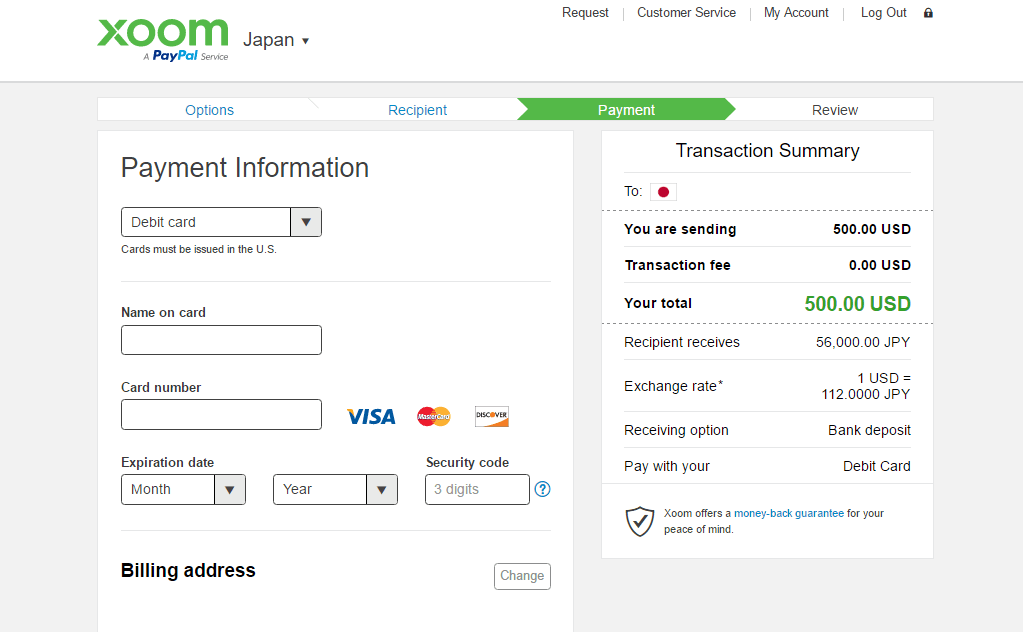Screen dimensions: 1023x632
Task: Open Customer Service page
Action: pyautogui.click(x=686, y=13)
